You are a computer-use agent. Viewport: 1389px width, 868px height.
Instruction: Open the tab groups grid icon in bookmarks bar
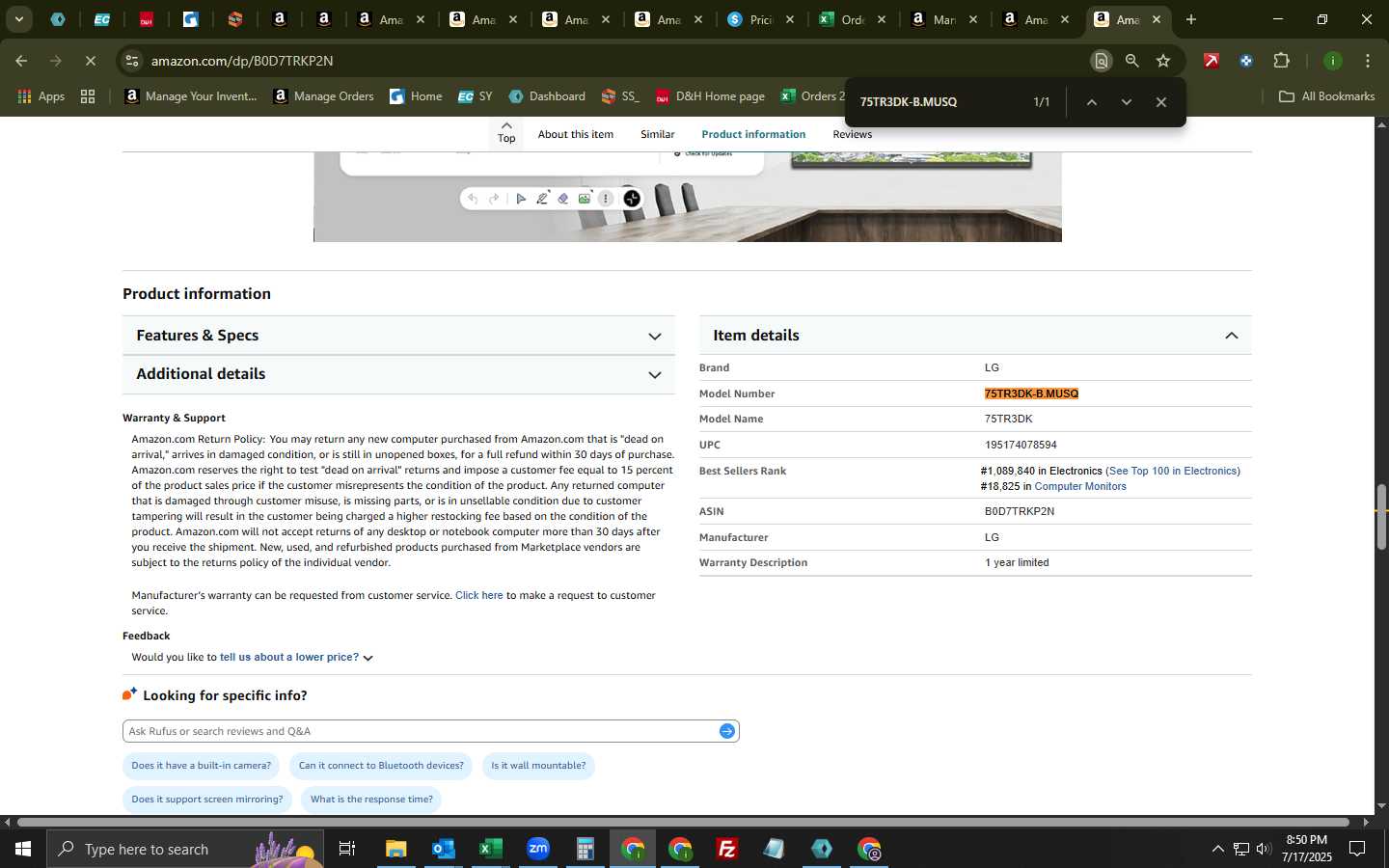coord(88,96)
